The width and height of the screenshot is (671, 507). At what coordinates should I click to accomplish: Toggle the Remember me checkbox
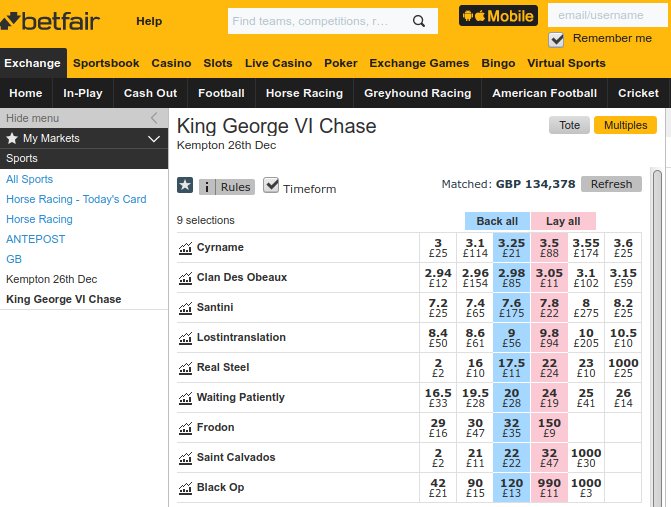pyautogui.click(x=556, y=39)
